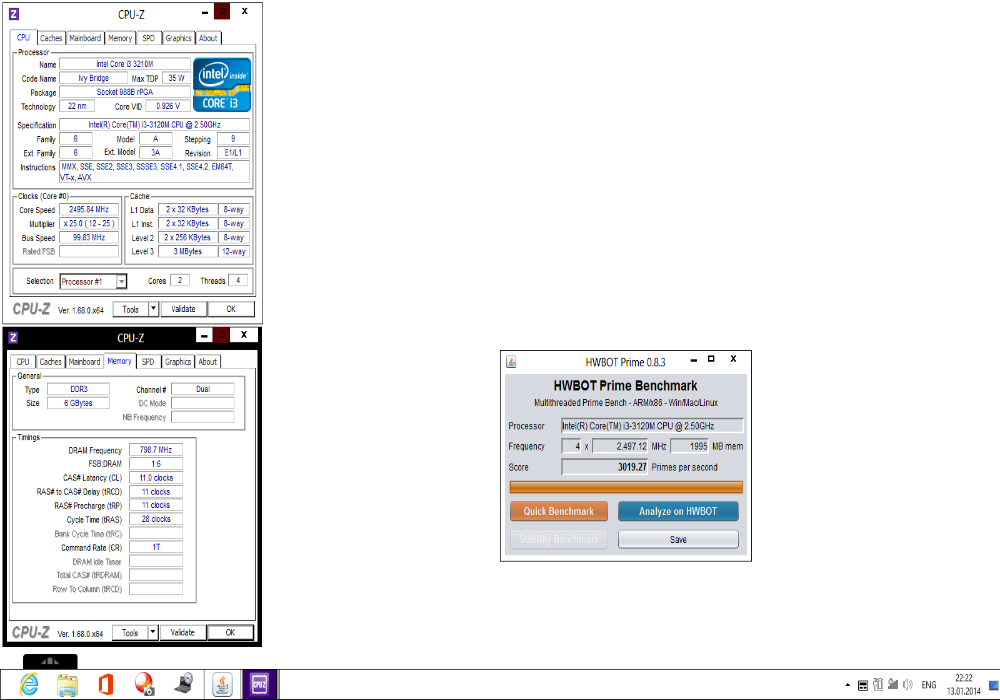Viewport: 1000px width, 700px height.
Task: Click Validate in top CPU-Z window
Action: click(184, 309)
